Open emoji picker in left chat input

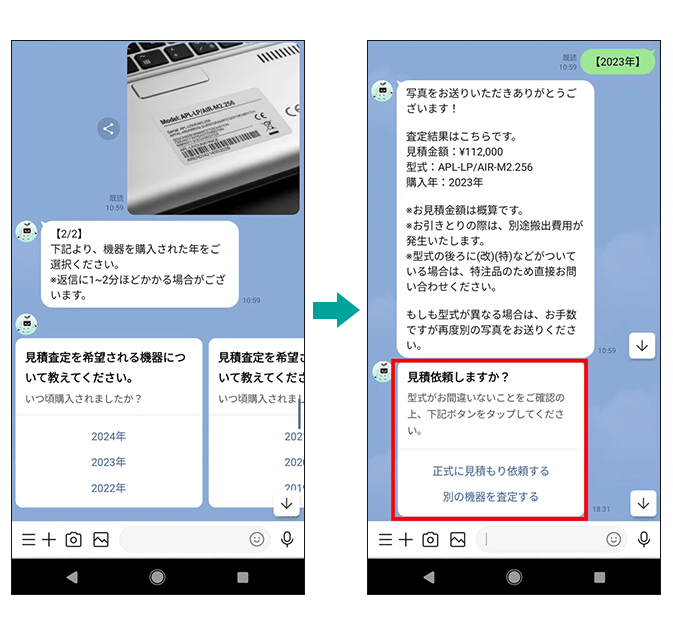point(257,539)
